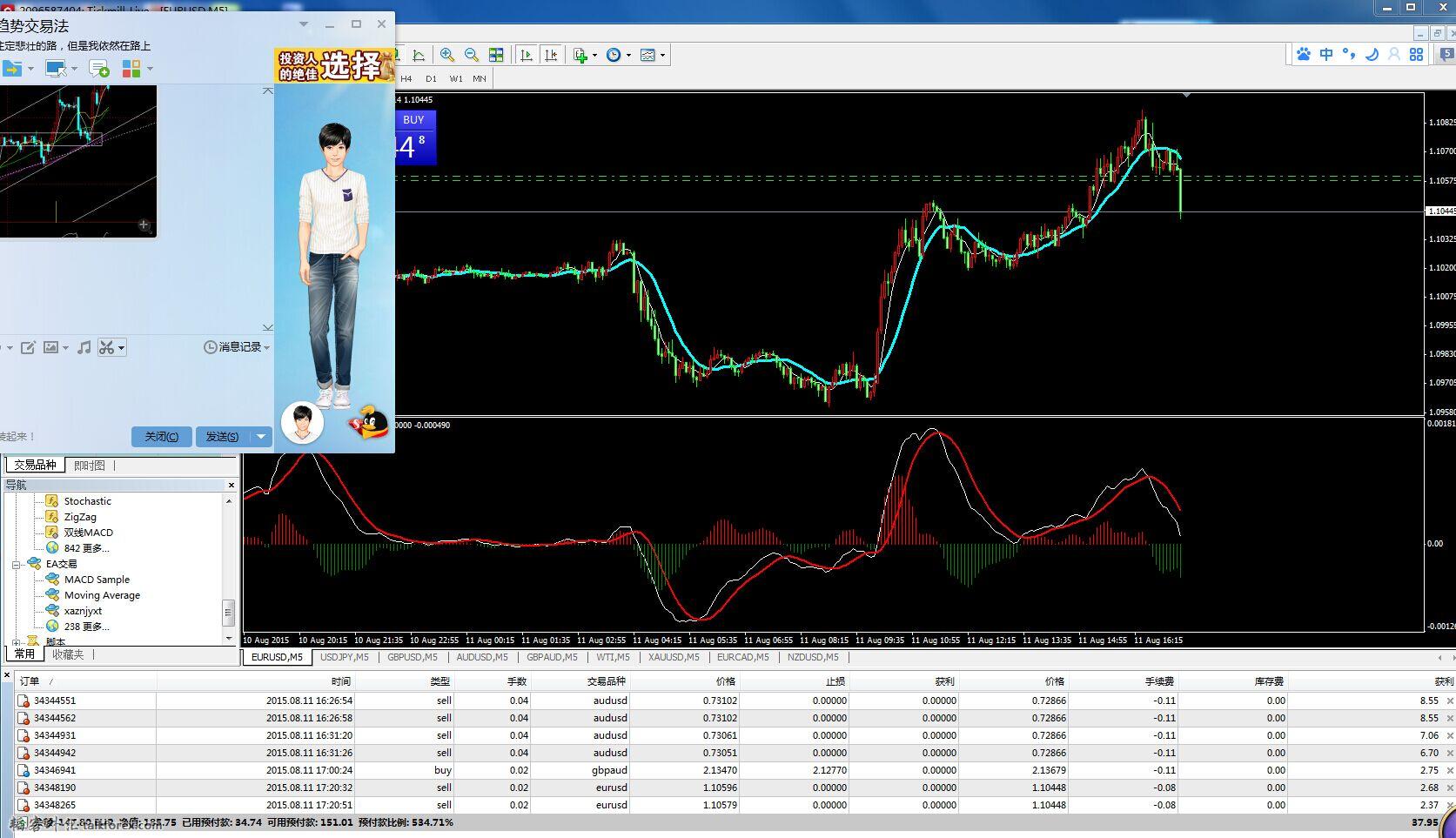Click the clock periodicity icon
1456x838 pixels.
click(x=614, y=55)
